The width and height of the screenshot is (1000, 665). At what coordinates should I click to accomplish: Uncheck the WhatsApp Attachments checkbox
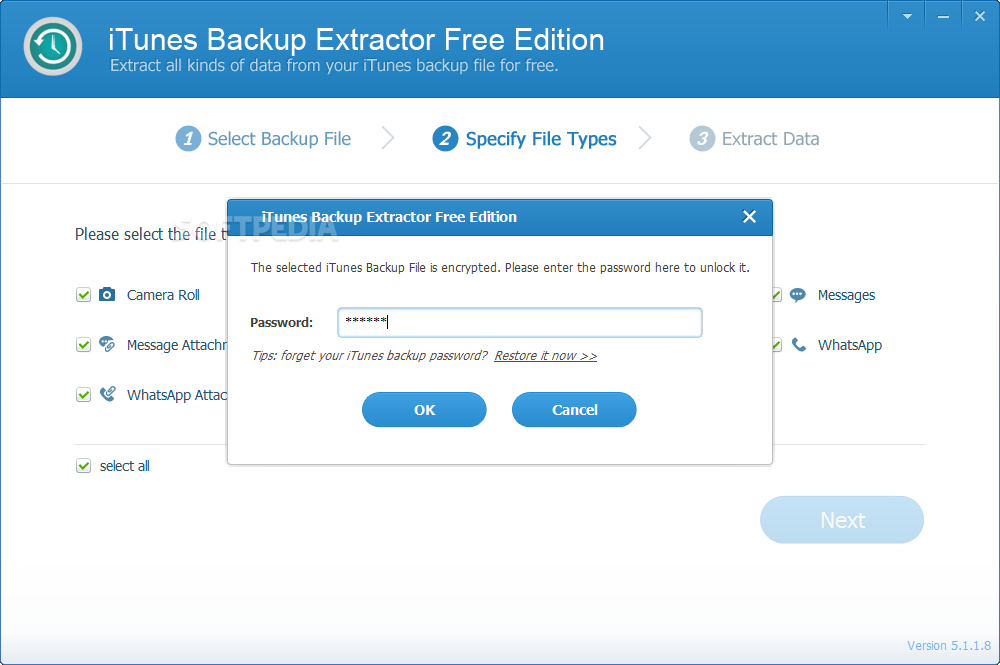[84, 395]
